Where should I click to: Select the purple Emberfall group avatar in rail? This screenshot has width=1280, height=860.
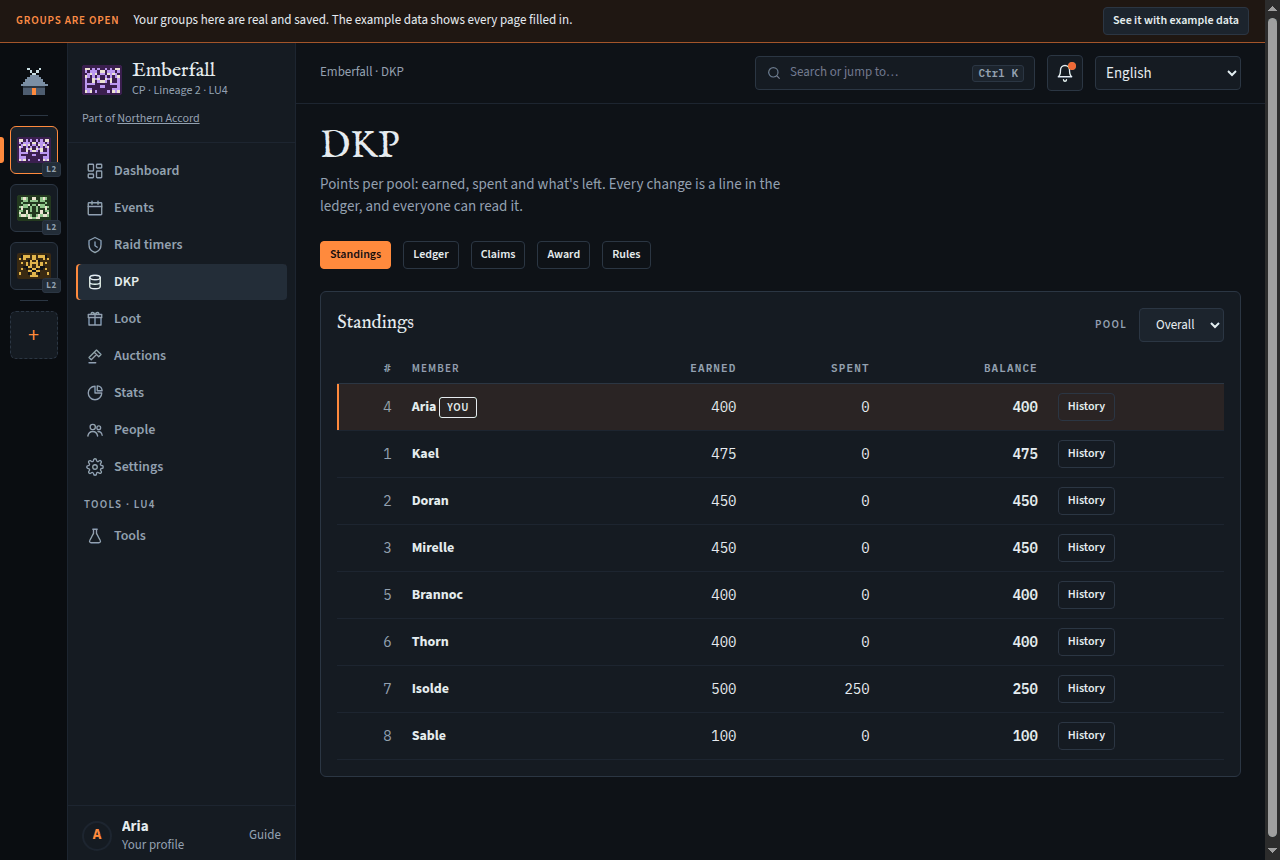click(x=34, y=150)
